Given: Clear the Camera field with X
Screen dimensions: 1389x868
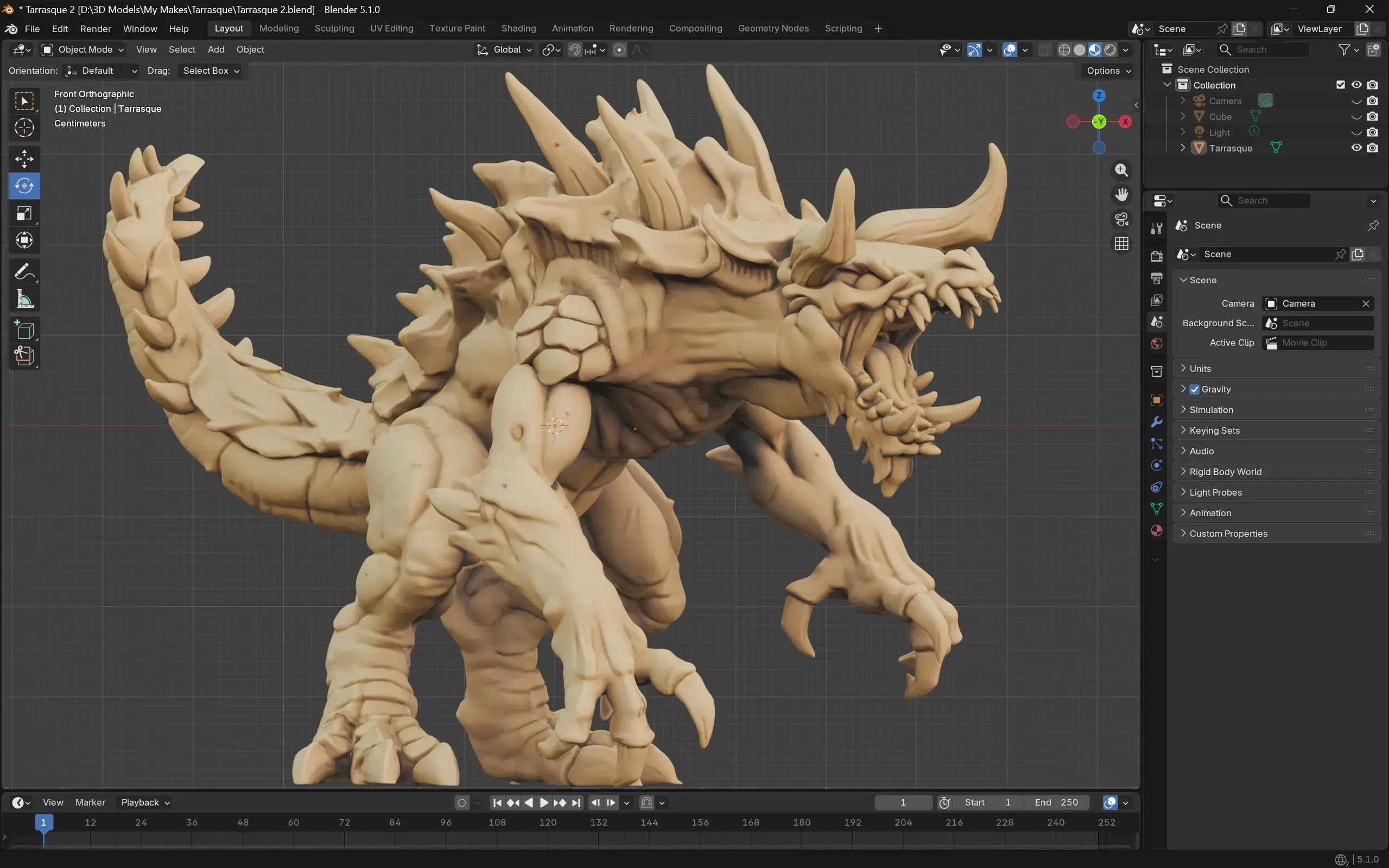Looking at the screenshot, I should coord(1366,303).
